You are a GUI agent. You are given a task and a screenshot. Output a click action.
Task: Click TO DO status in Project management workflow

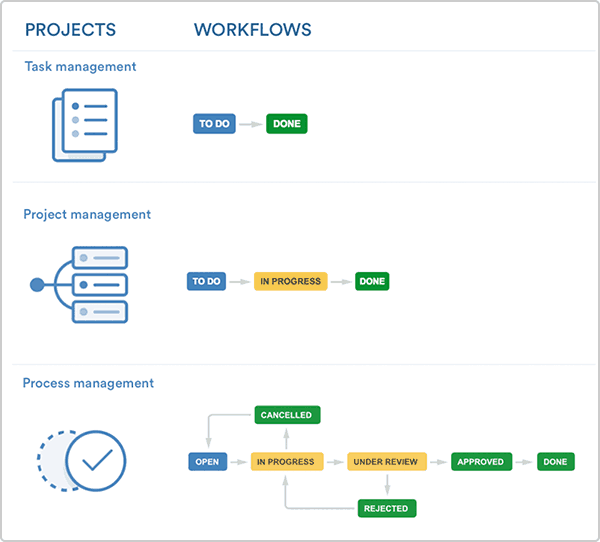click(206, 282)
